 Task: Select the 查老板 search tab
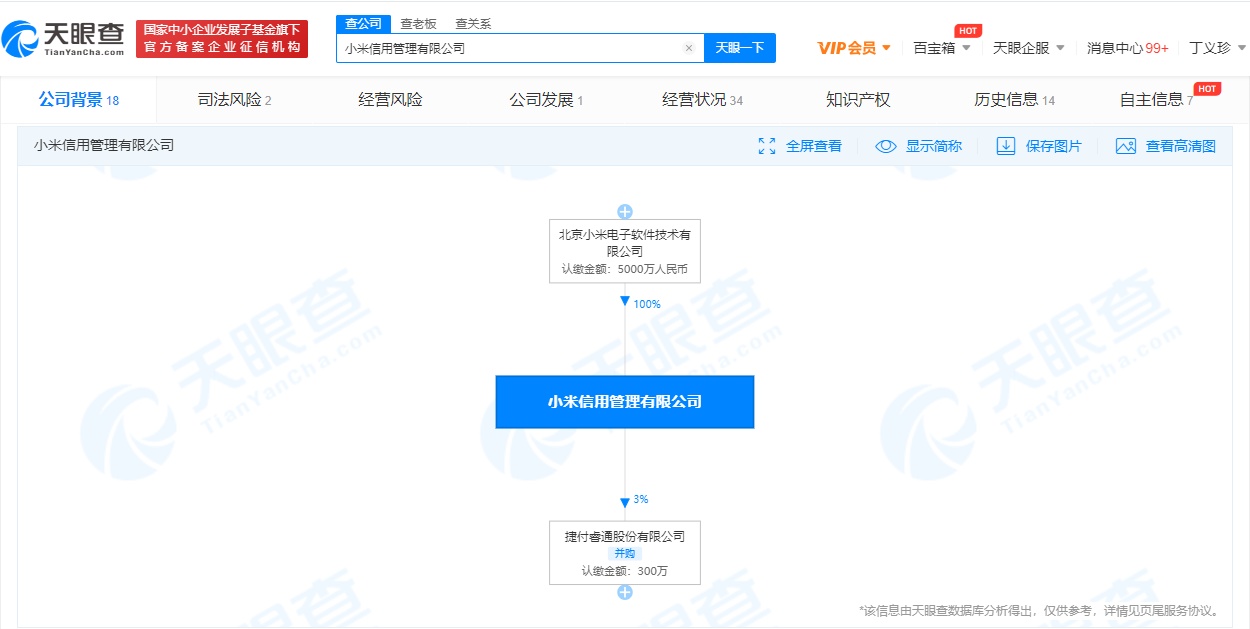(x=418, y=24)
